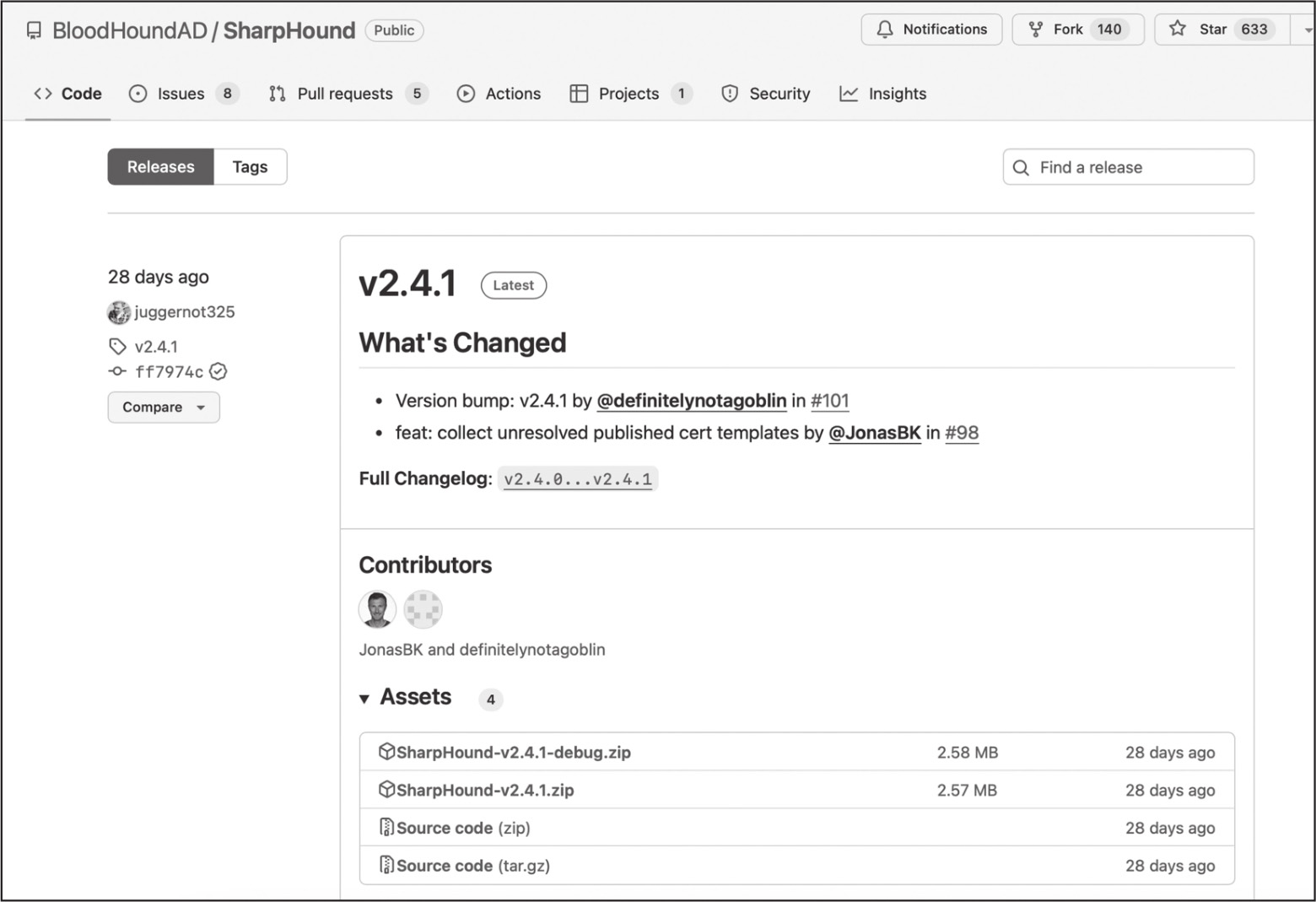Open the v2.4.0...v2.4.1 full changelog link
The image size is (1316, 902).
coord(578,479)
